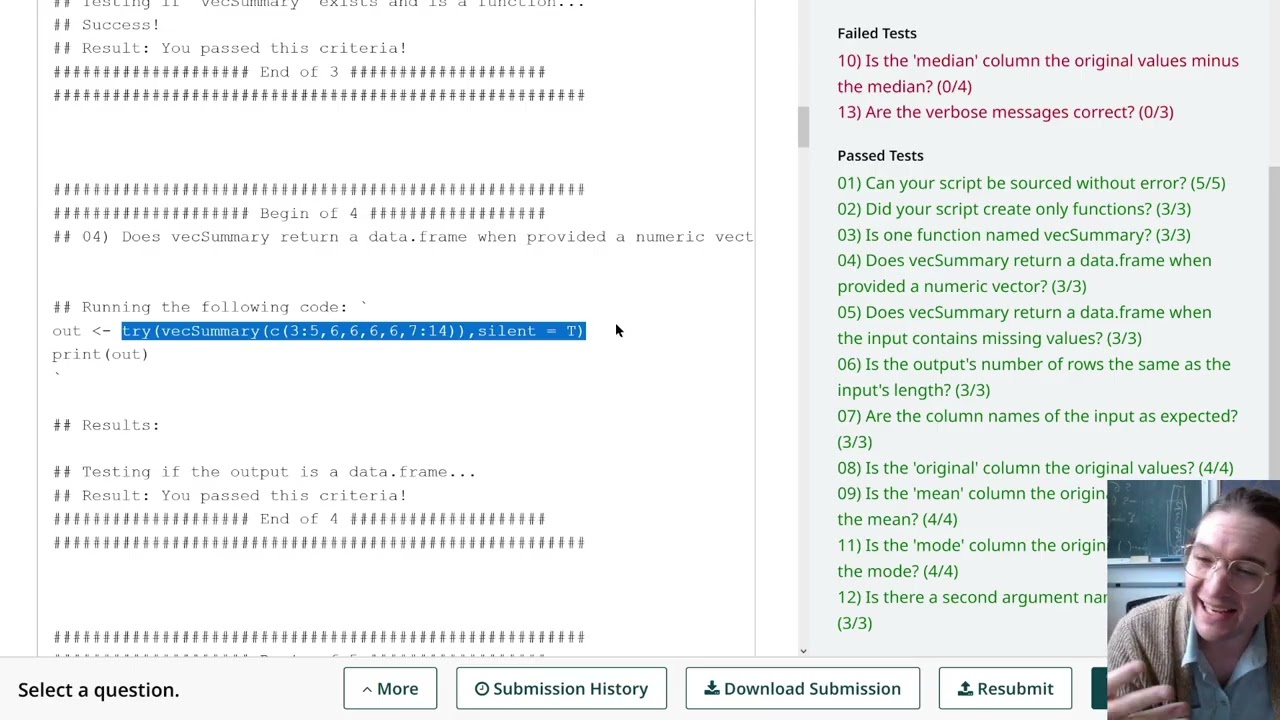Click the download icon on Download Submission
The width and height of the screenshot is (1280, 720).
711,689
